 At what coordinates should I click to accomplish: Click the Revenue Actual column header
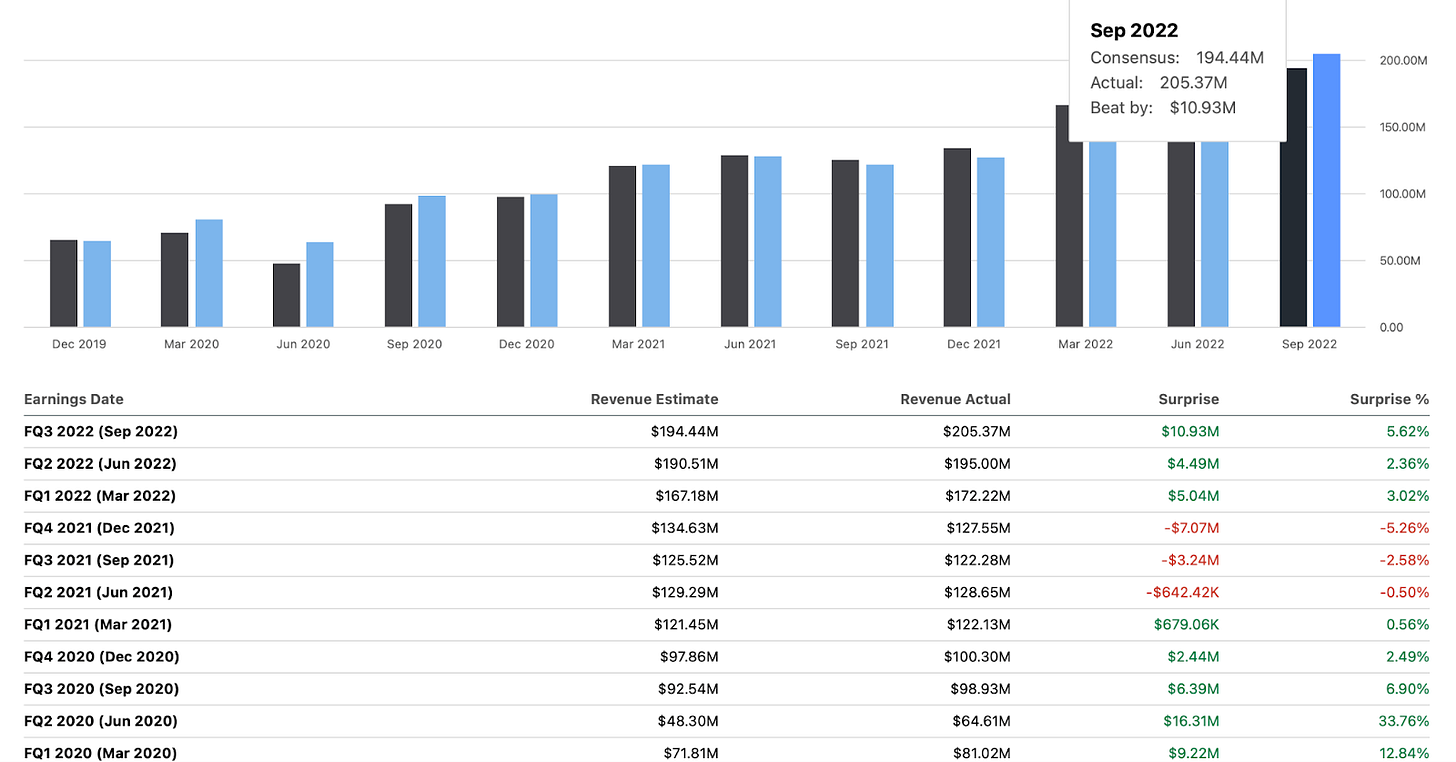(955, 399)
